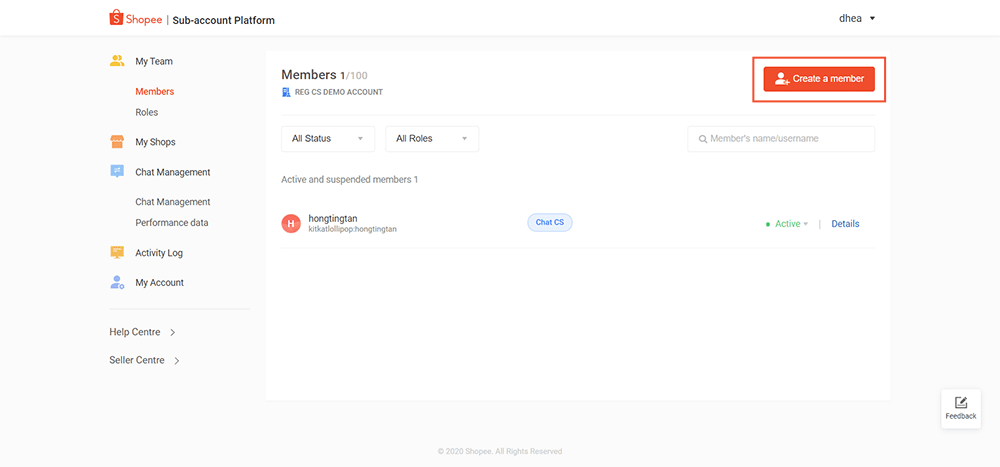The image size is (1000, 467).
Task: Click the hongtingtan avatar circle
Action: (291, 223)
